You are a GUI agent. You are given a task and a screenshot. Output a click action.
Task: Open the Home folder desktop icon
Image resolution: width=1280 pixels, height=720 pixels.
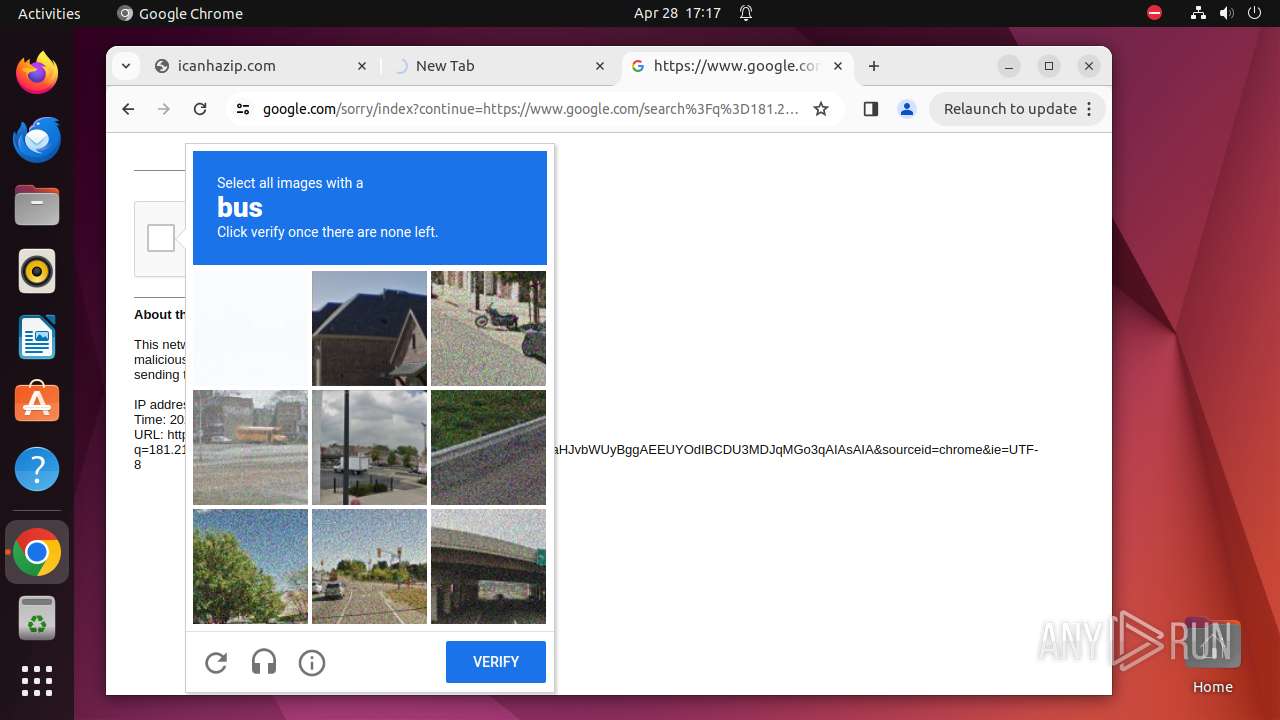click(x=1212, y=655)
